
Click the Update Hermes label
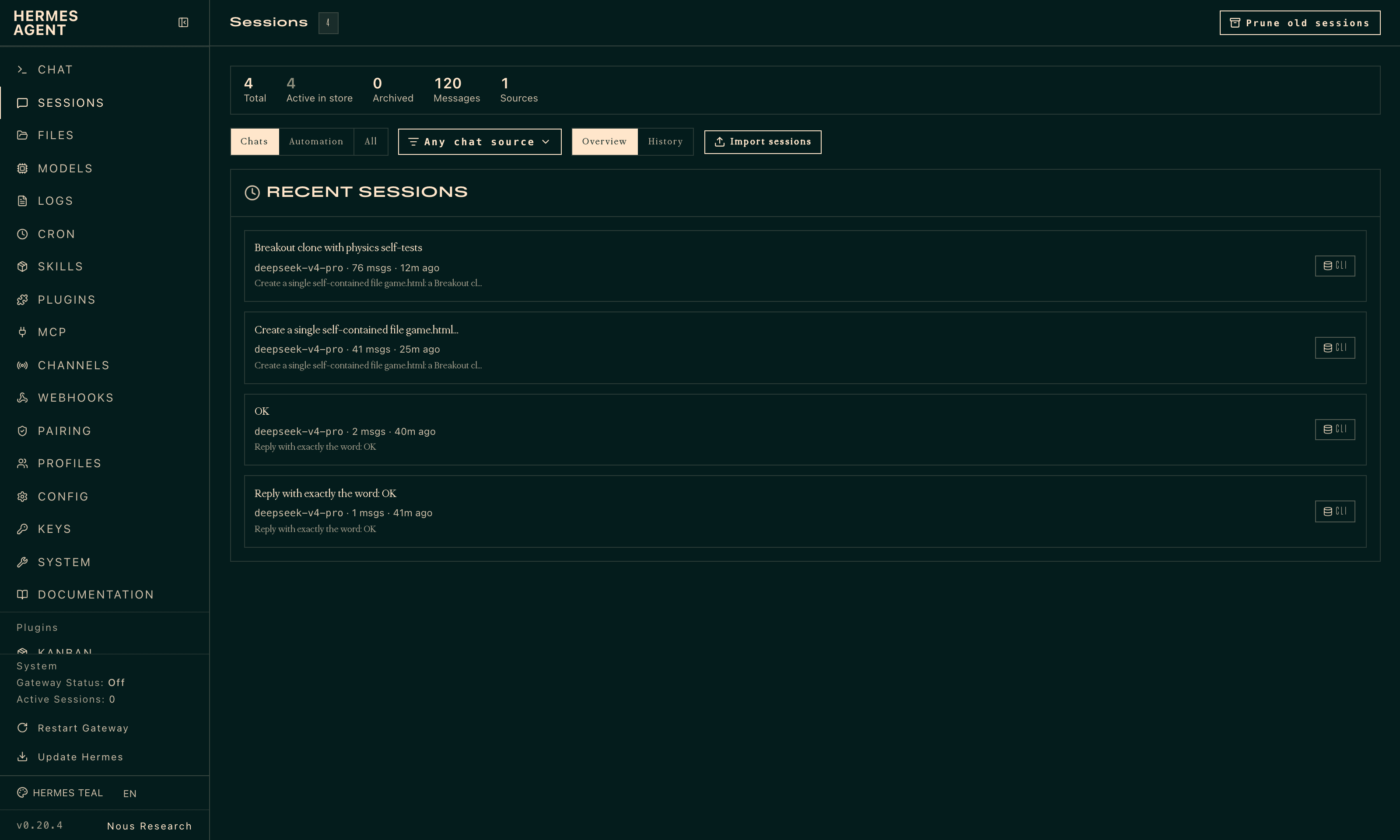(80, 757)
